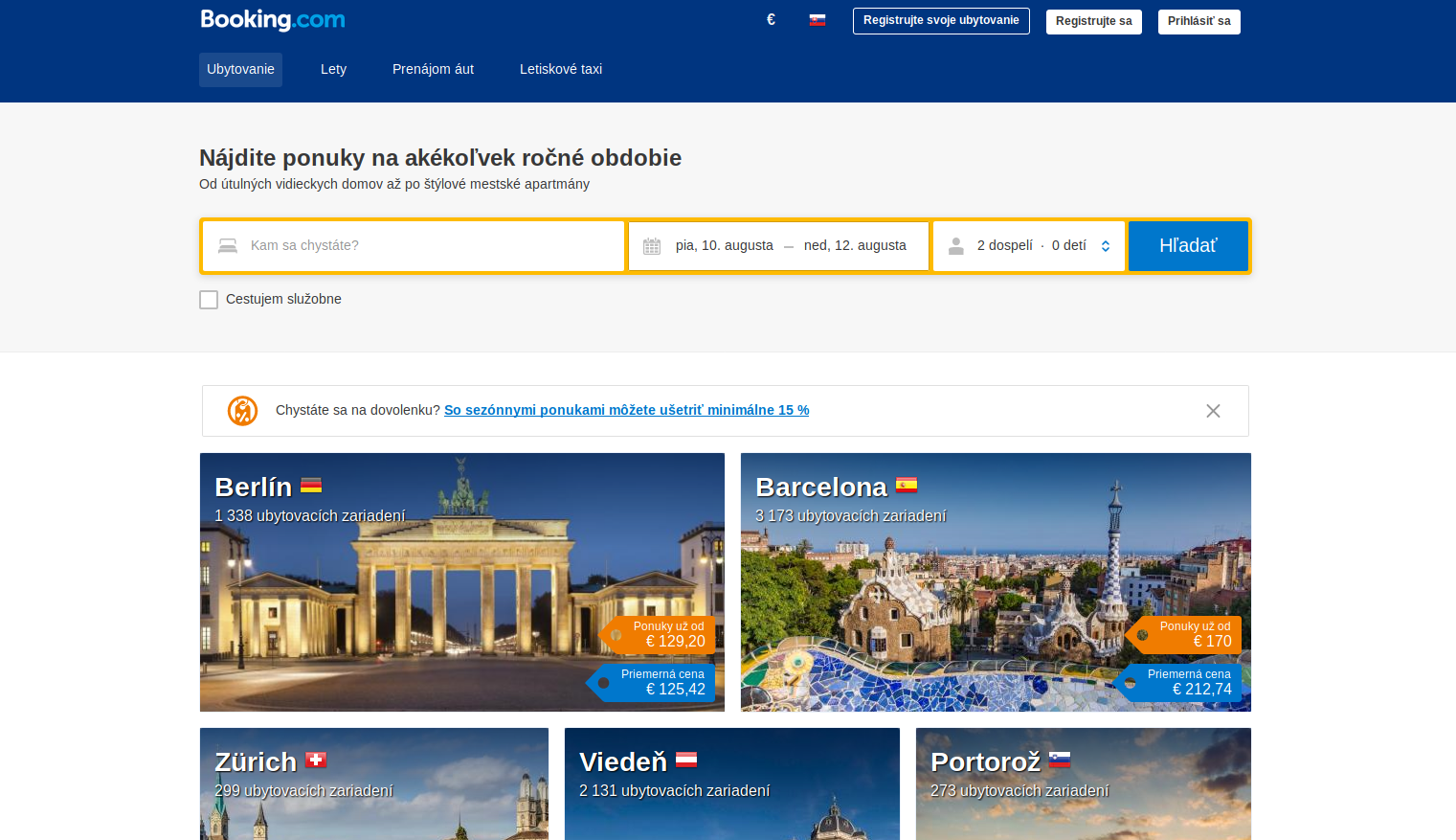The height and width of the screenshot is (840, 1456).
Task: Select the Letiskové taxi tab
Action: pyautogui.click(x=561, y=70)
